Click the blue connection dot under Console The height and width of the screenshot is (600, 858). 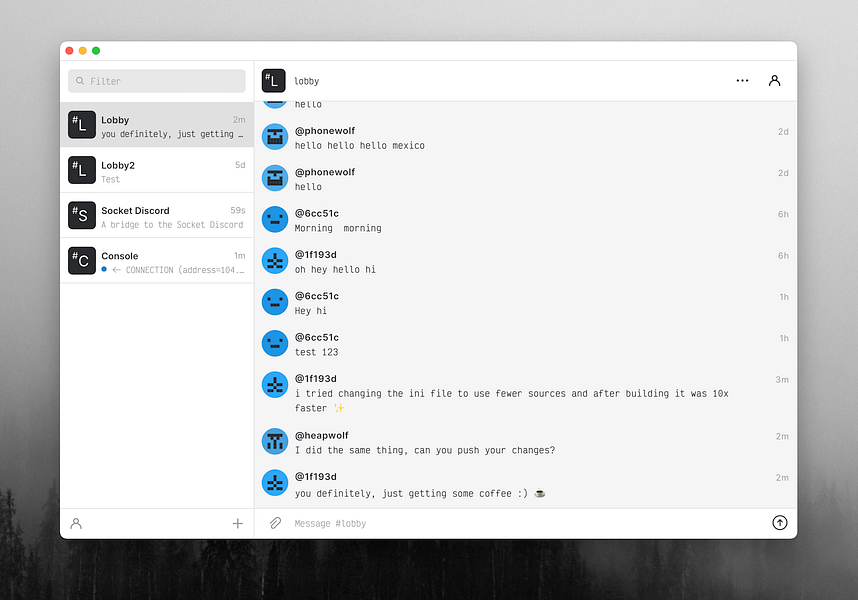[104, 268]
